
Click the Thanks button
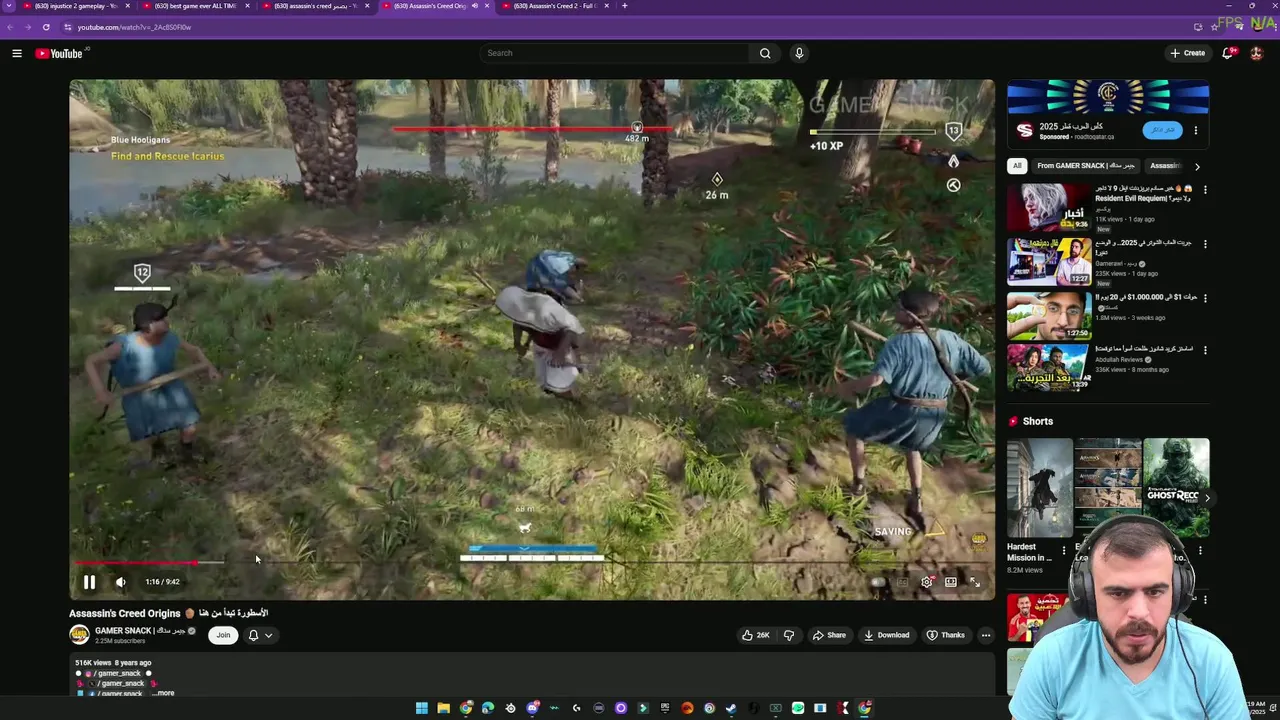(945, 635)
